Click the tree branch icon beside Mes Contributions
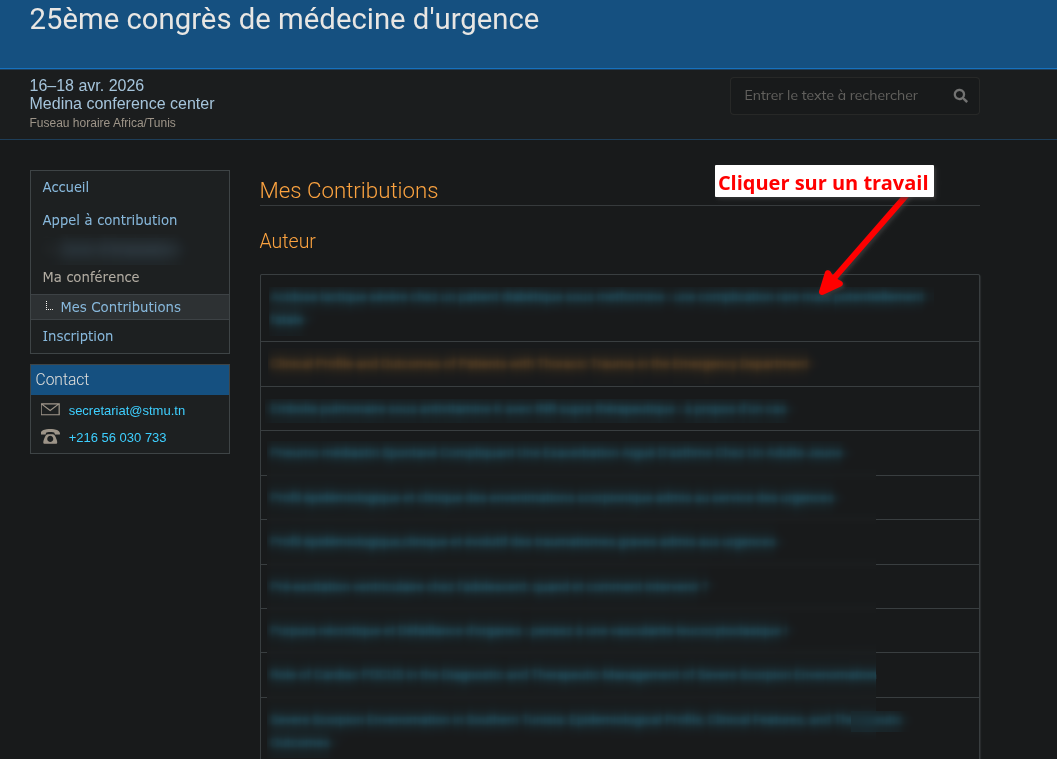Image resolution: width=1057 pixels, height=759 pixels. tap(49, 307)
